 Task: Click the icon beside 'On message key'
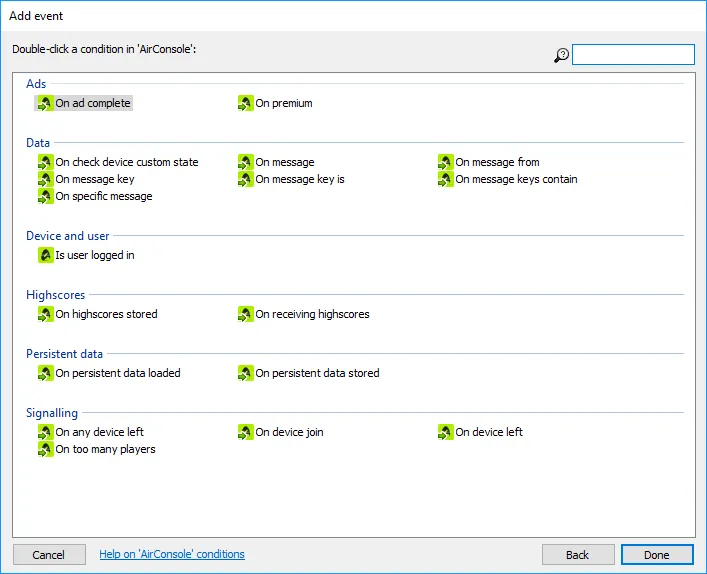46,179
